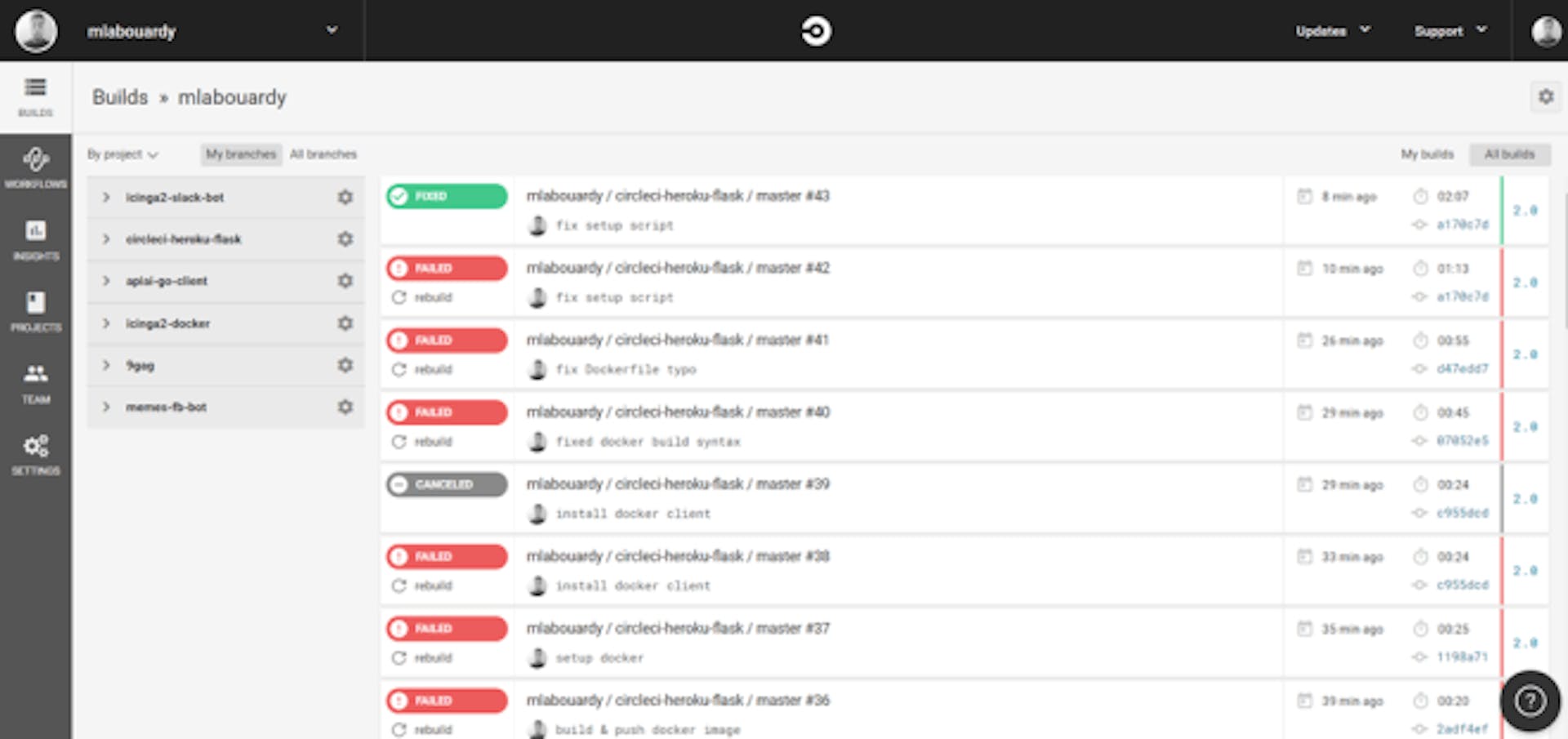The image size is (1568, 739).
Task: Click the Builds breadcrumb link
Action: pos(120,97)
